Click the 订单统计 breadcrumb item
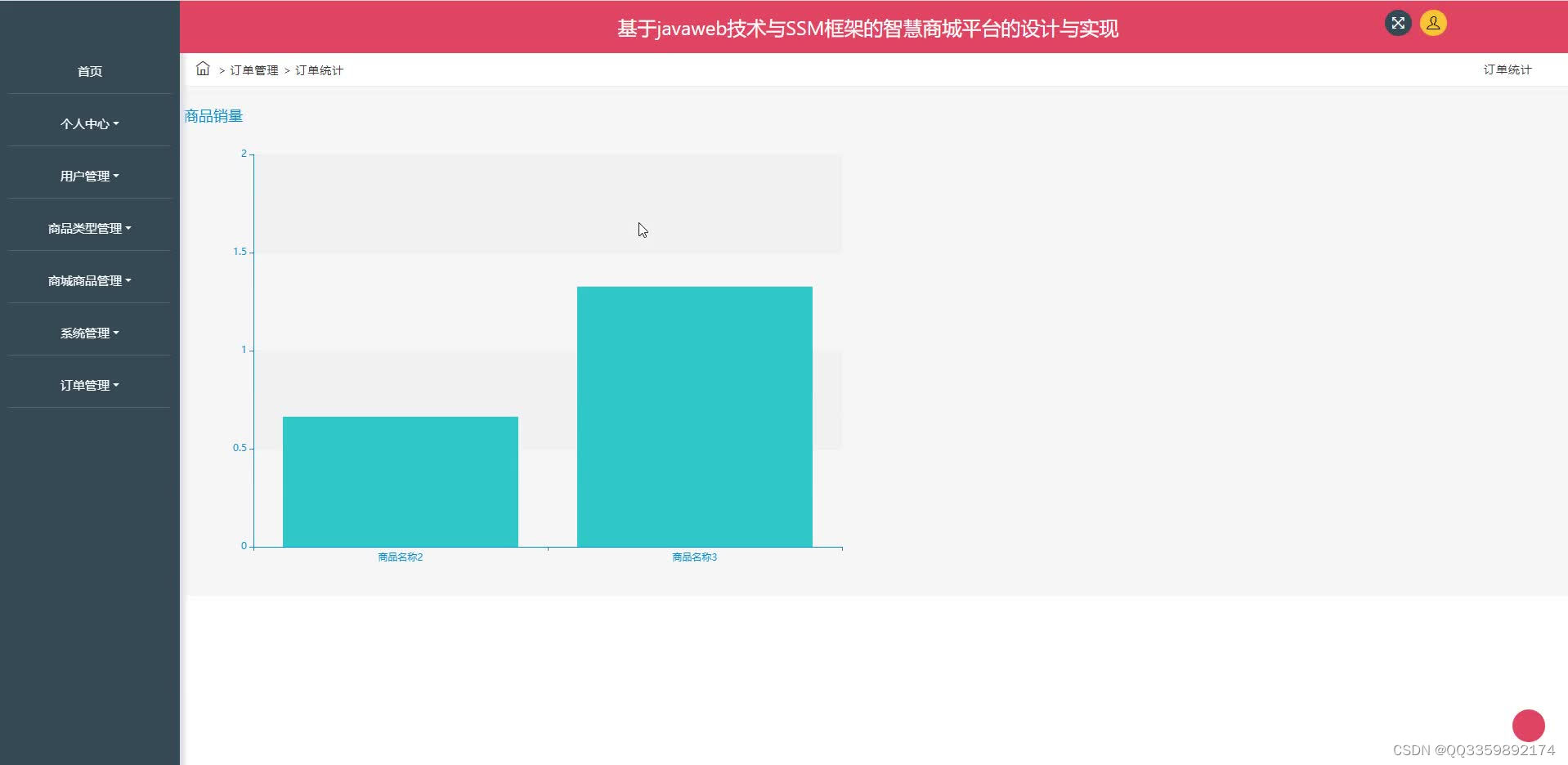 [x=319, y=70]
